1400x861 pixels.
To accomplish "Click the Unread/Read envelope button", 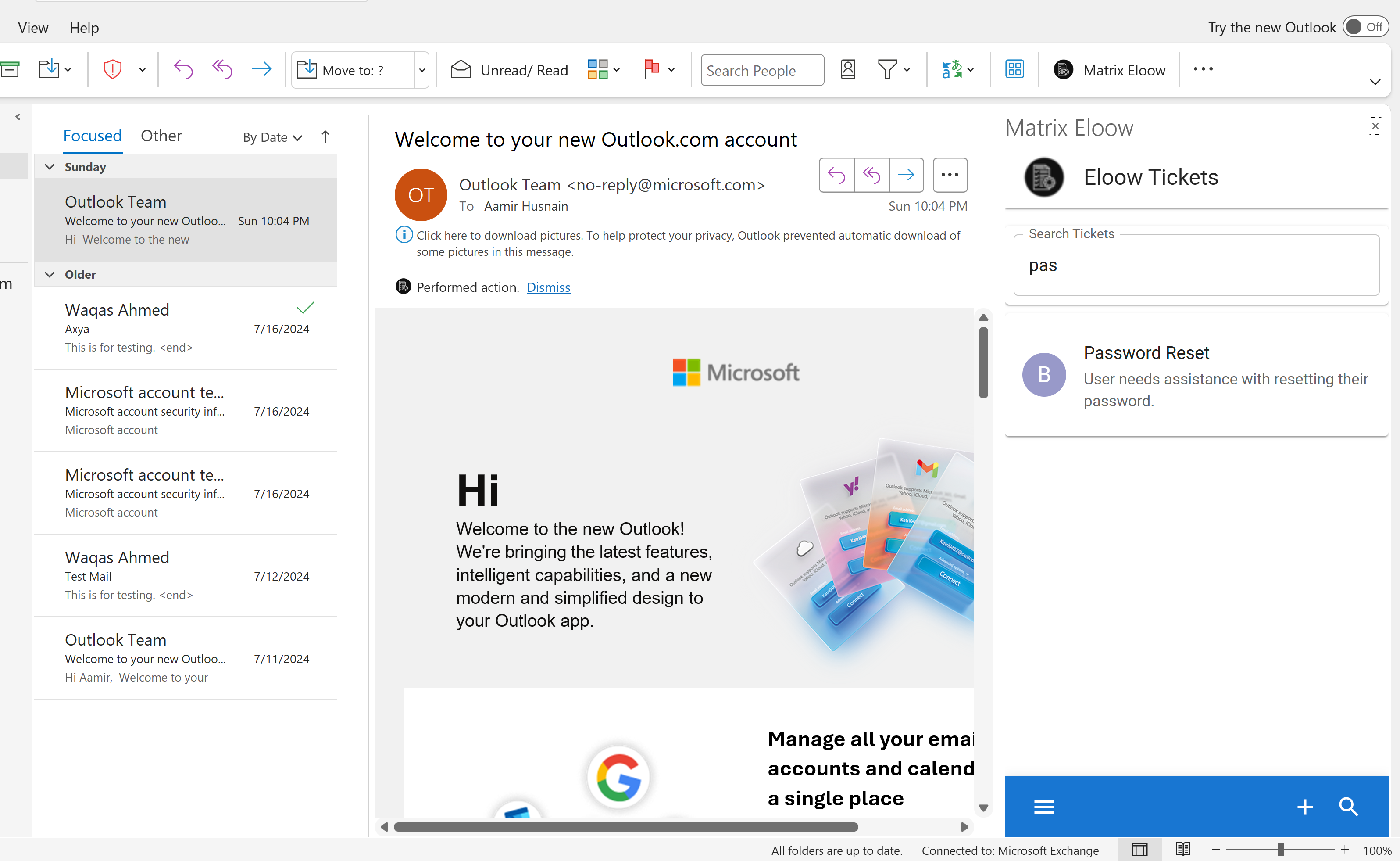I will tap(509, 69).
